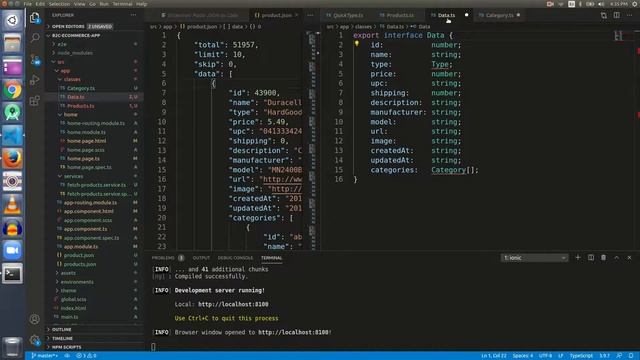Click the terminal input cursor line
Screen dimensions: 640x360
pos(153,347)
